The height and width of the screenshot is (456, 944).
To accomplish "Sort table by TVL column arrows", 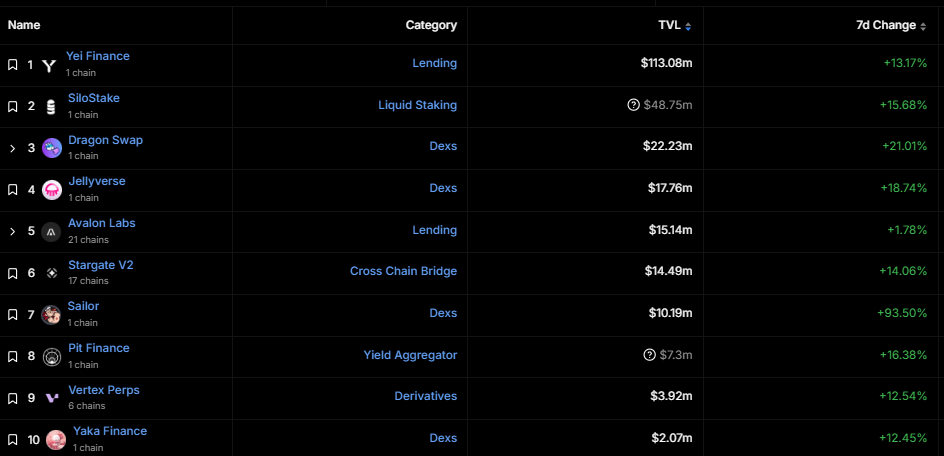I will tap(688, 26).
